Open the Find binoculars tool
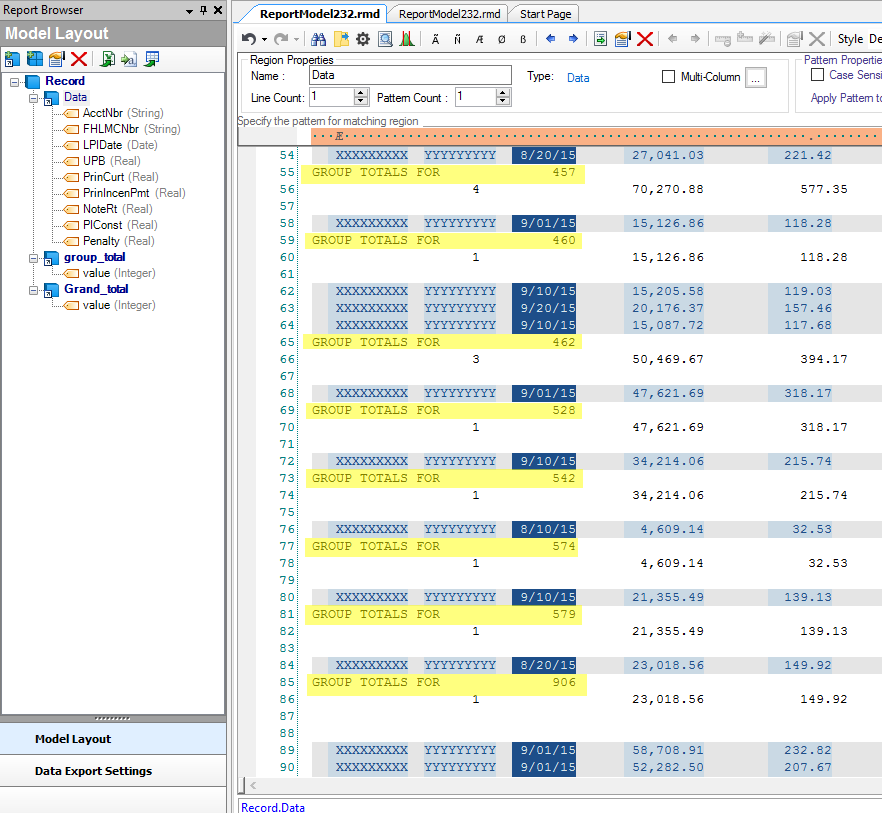This screenshot has height=813, width=882. (319, 39)
